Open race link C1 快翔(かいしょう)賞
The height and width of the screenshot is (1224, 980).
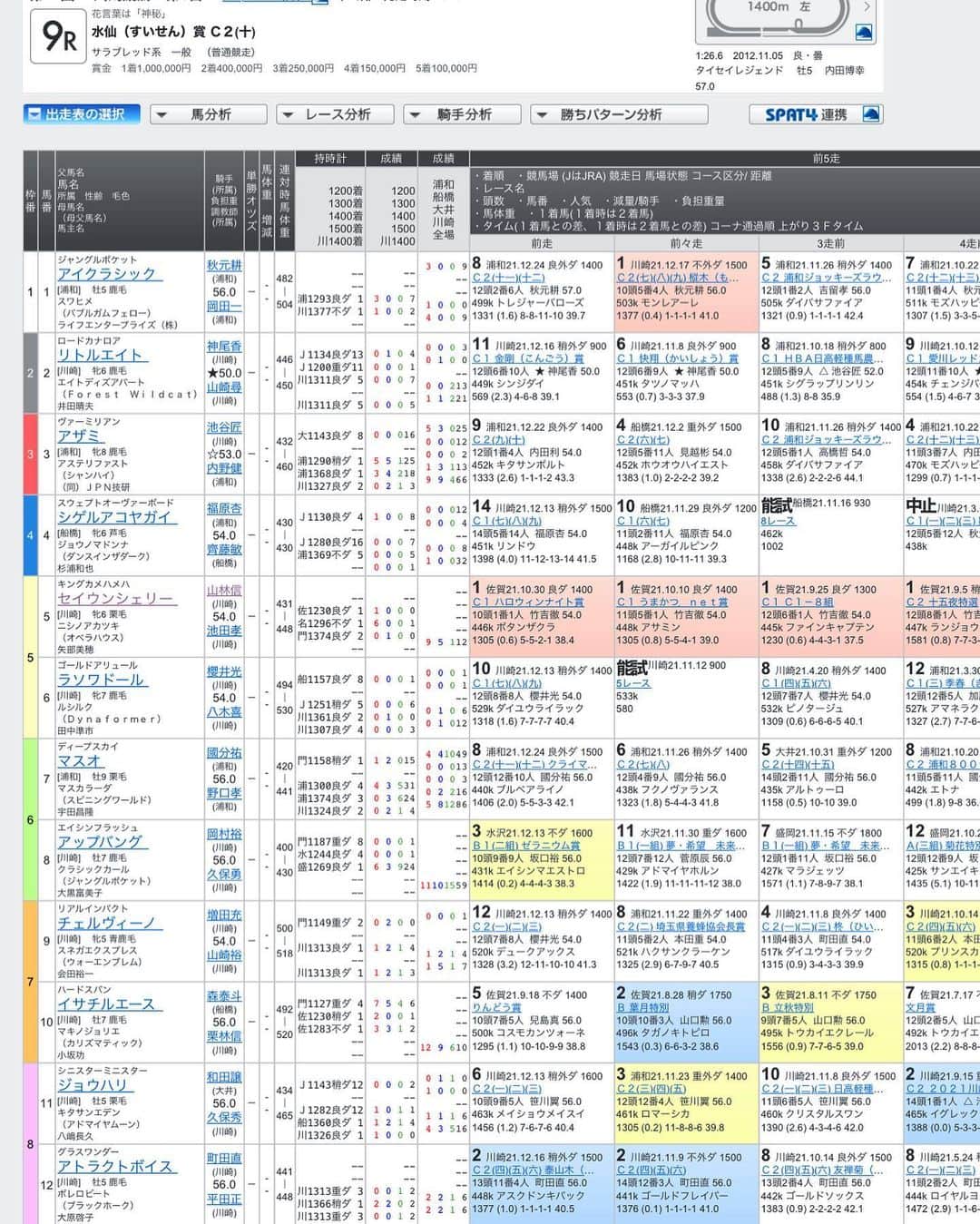[678, 358]
